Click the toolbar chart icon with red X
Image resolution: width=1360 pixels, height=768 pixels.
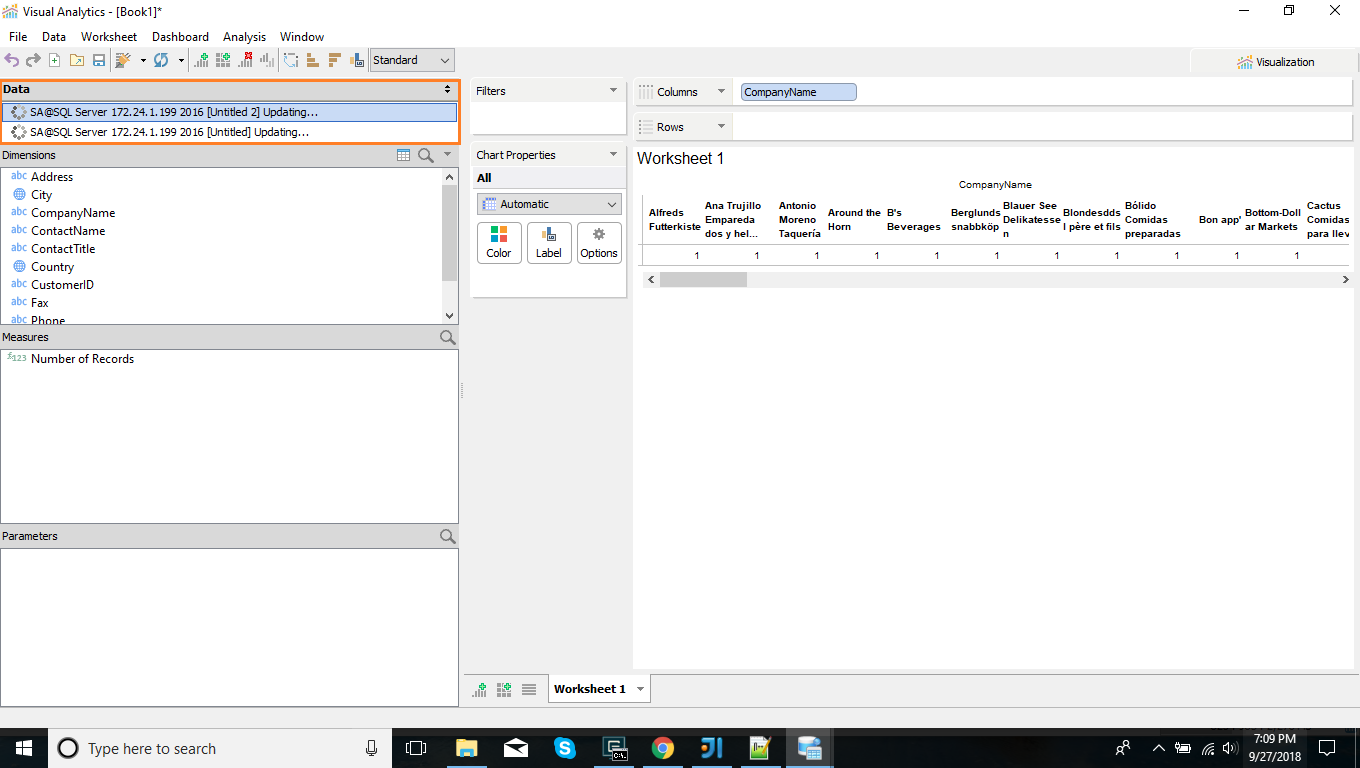point(245,60)
